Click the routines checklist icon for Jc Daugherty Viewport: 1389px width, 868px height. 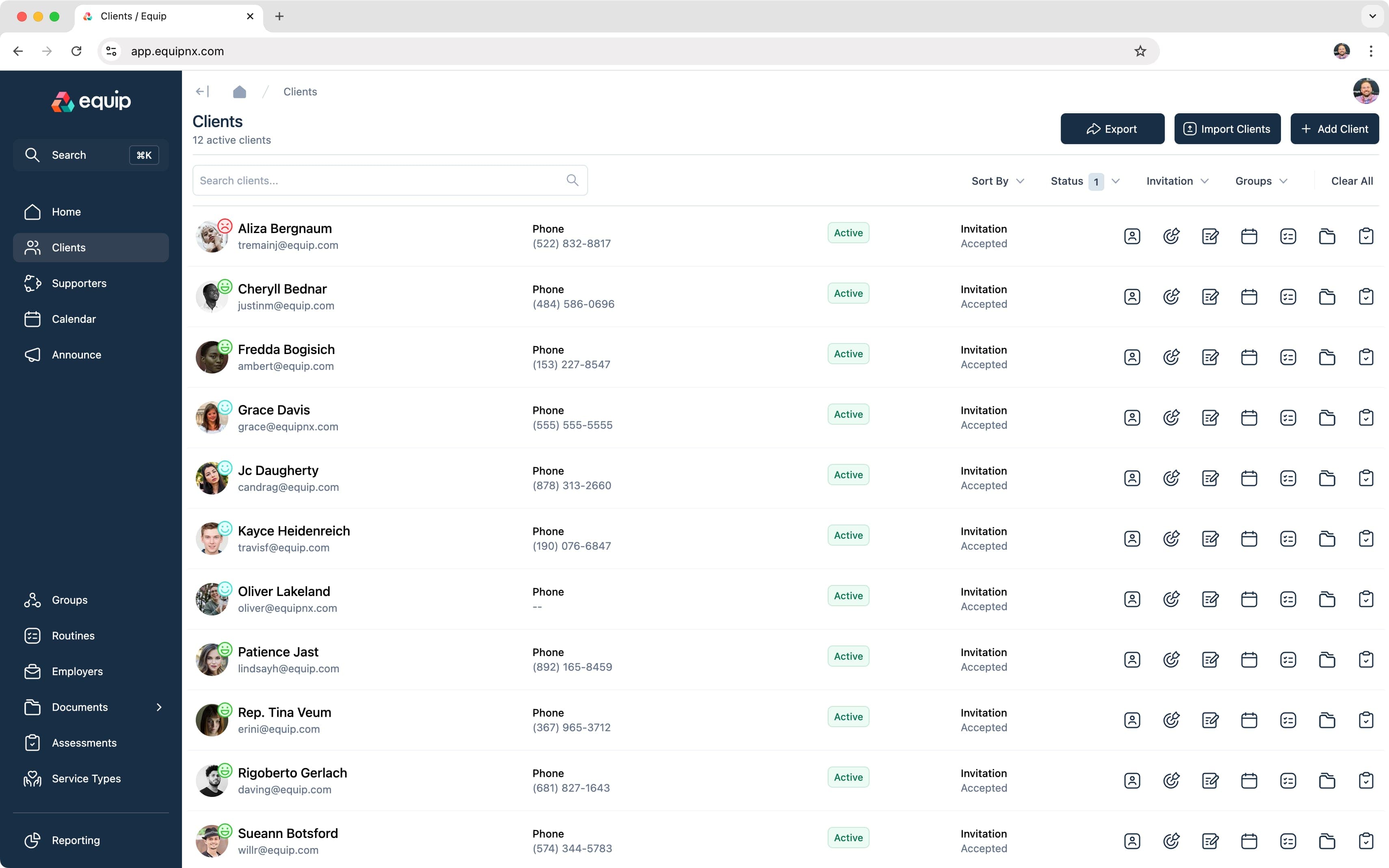tap(1288, 477)
